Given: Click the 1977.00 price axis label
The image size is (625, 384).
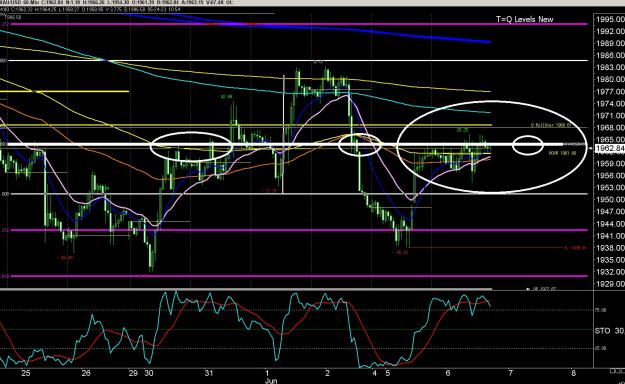Looking at the screenshot, I should pyautogui.click(x=610, y=91).
